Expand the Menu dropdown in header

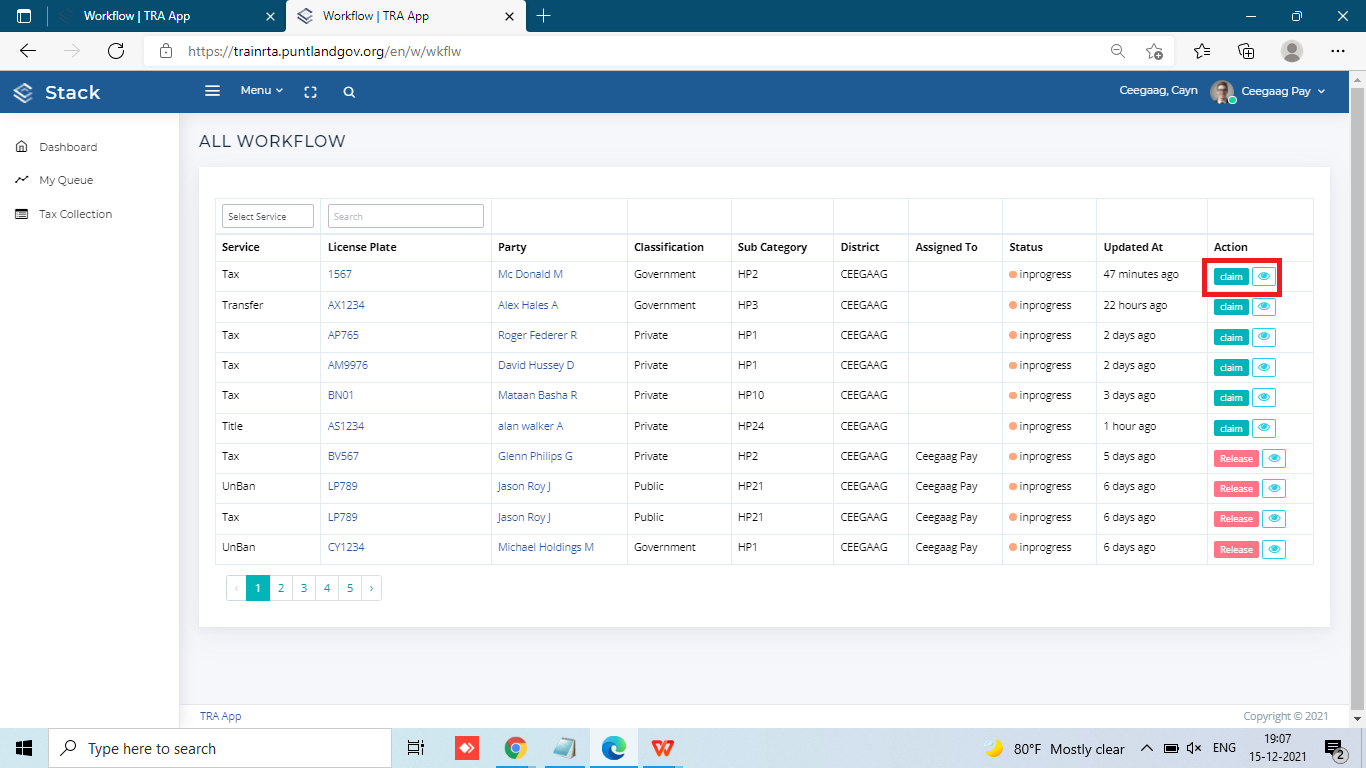pyautogui.click(x=262, y=91)
